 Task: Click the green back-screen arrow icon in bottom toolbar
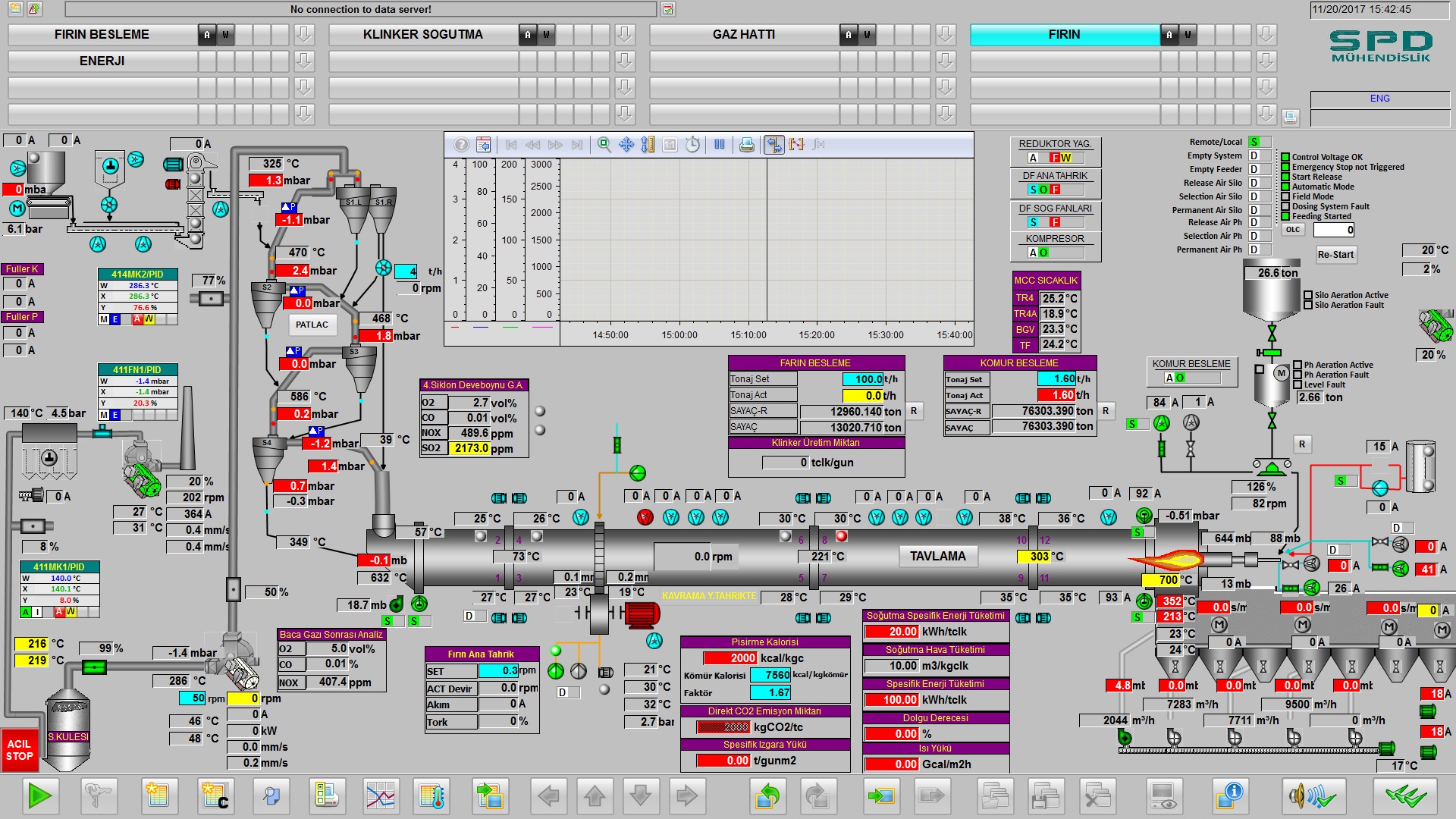click(767, 796)
